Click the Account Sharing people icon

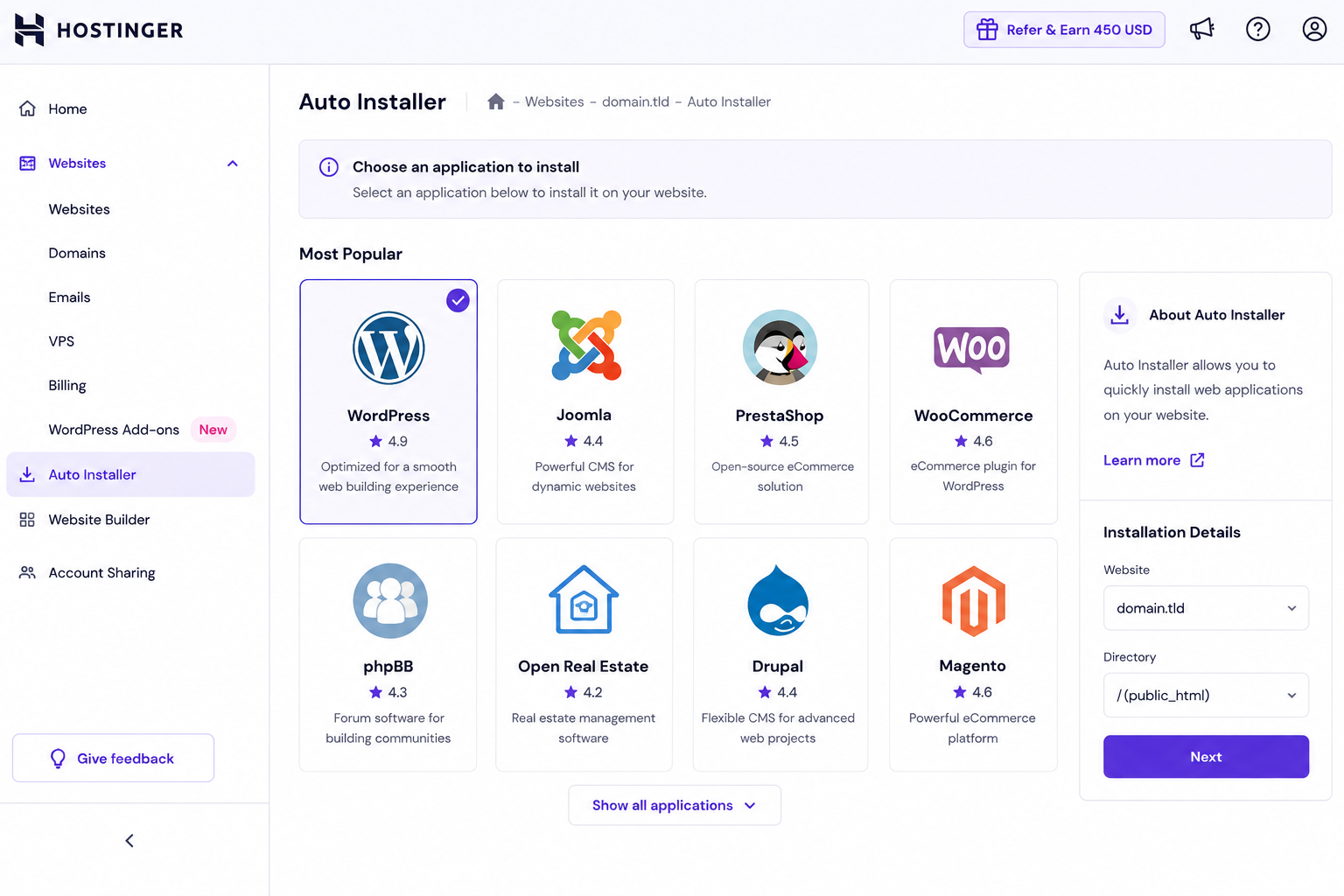pos(27,572)
